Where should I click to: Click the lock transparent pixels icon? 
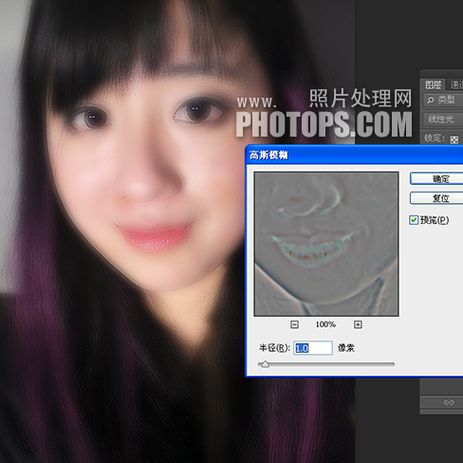pos(454,139)
